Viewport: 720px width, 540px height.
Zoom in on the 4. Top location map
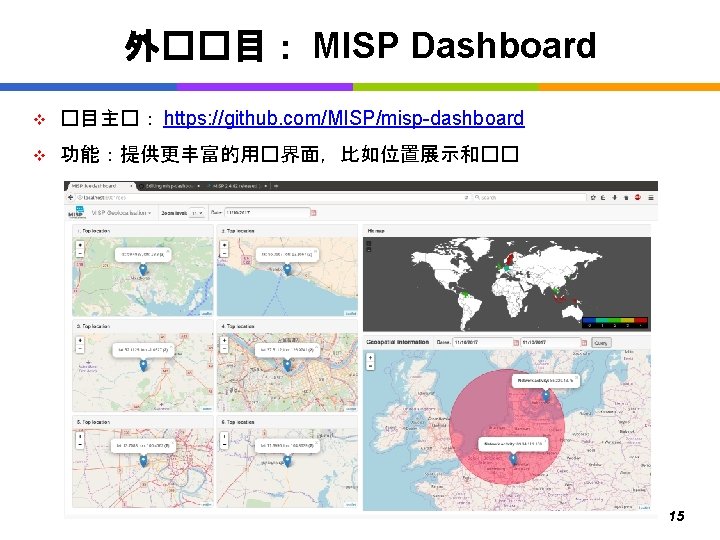coord(224,341)
